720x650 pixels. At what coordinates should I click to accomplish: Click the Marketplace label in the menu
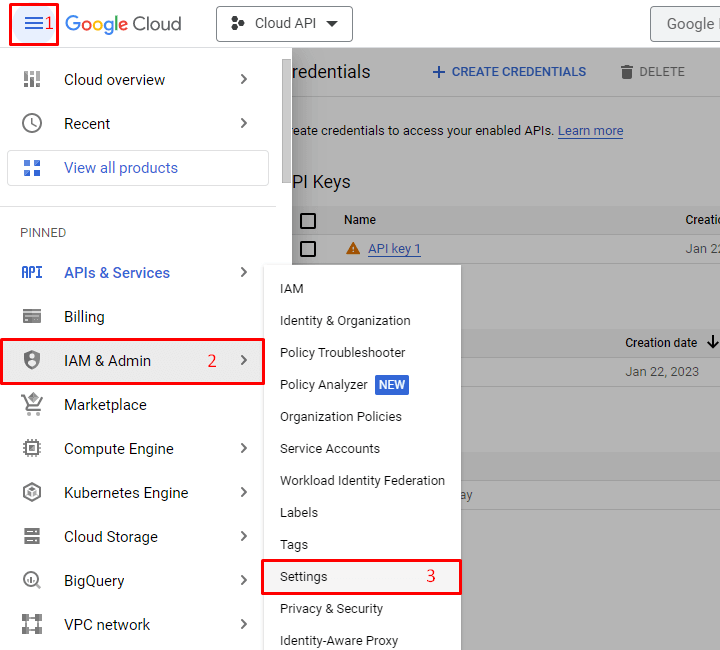point(105,404)
